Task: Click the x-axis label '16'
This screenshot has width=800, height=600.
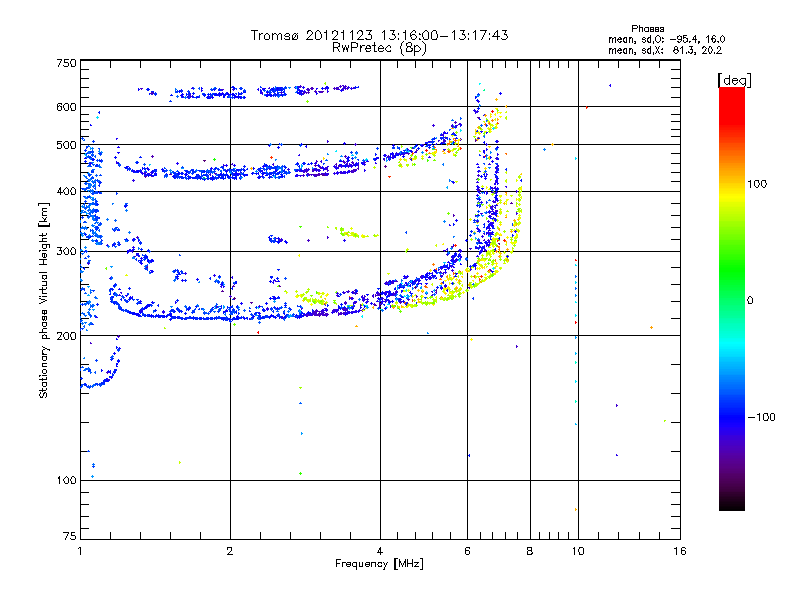Action: coord(680,551)
